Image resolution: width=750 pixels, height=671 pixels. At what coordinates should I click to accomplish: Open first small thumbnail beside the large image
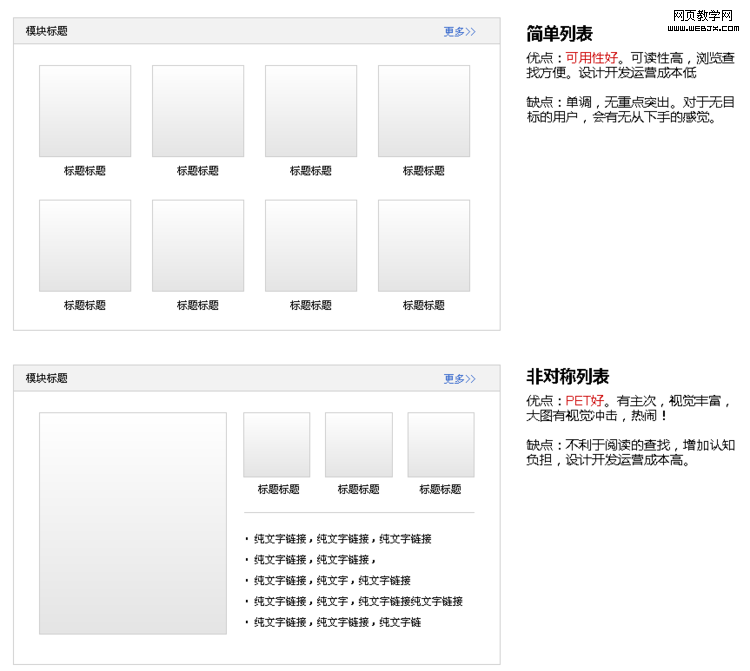(x=277, y=445)
